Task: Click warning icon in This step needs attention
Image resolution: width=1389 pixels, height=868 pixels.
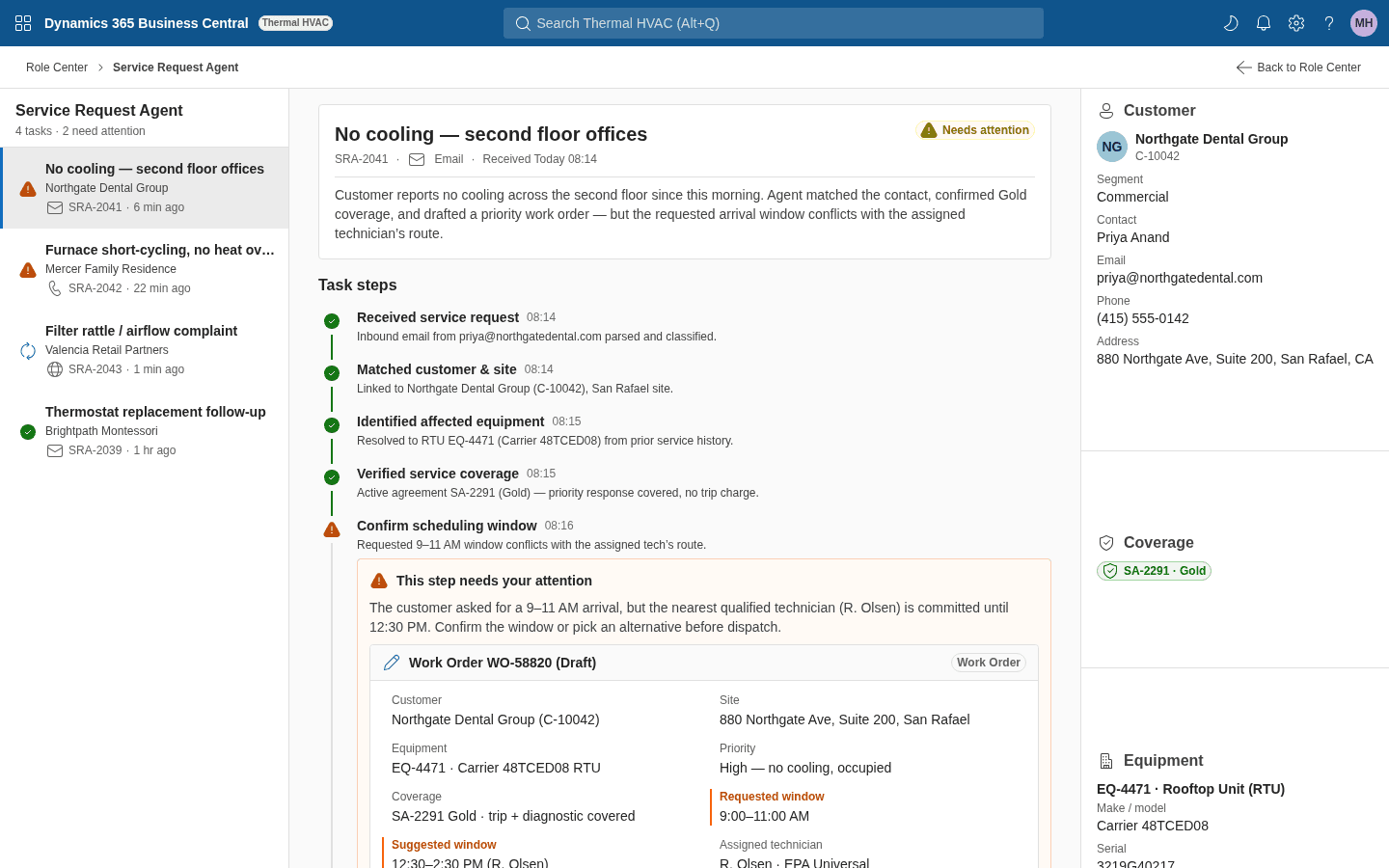Action: pos(379,581)
